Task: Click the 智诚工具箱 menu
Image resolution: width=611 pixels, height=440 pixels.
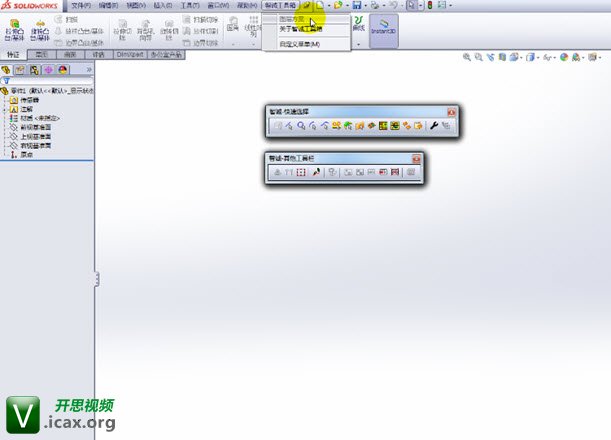Action: tap(281, 5)
